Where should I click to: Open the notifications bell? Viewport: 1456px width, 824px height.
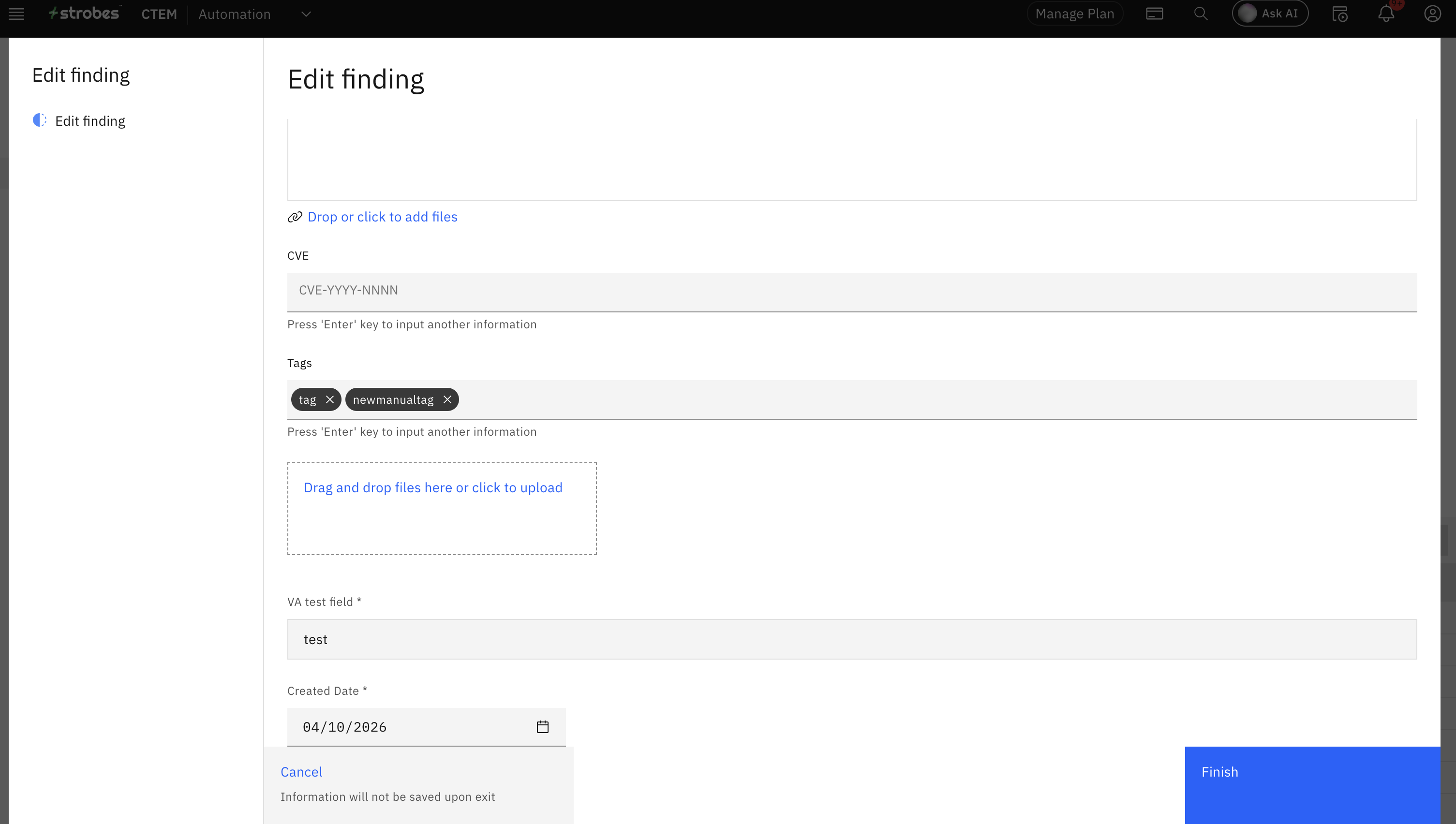click(x=1386, y=14)
